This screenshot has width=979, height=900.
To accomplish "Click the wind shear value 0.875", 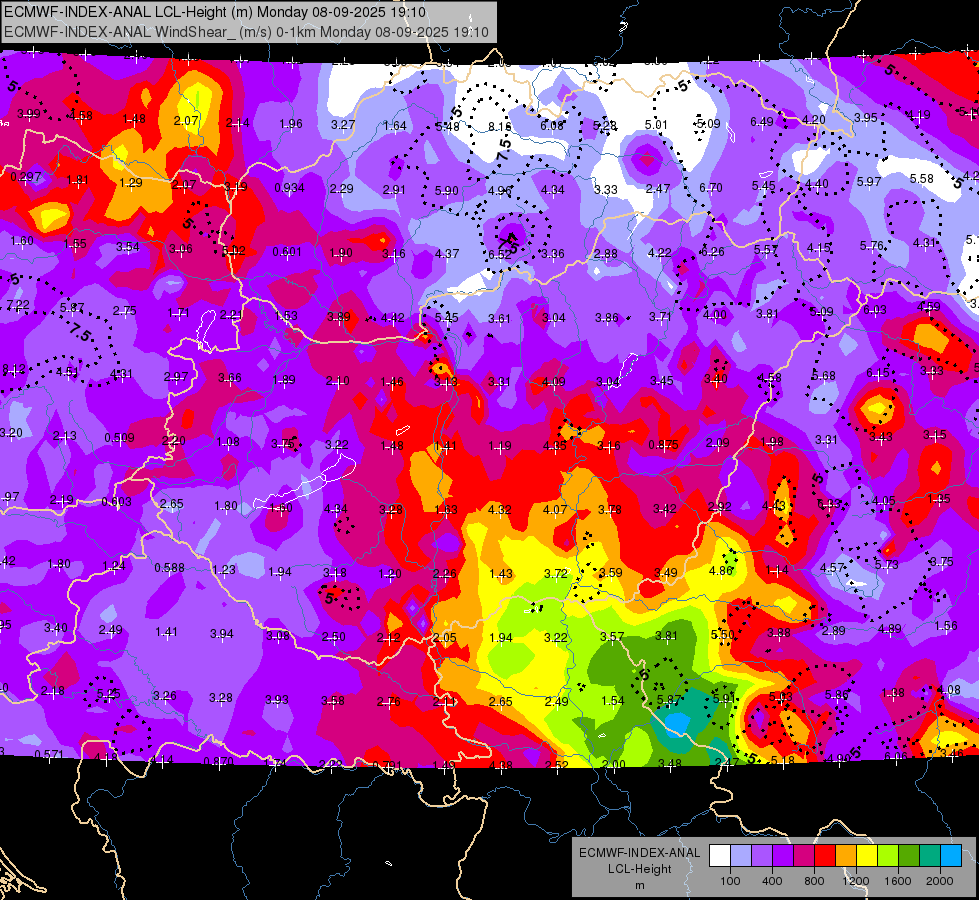I will click(663, 445).
